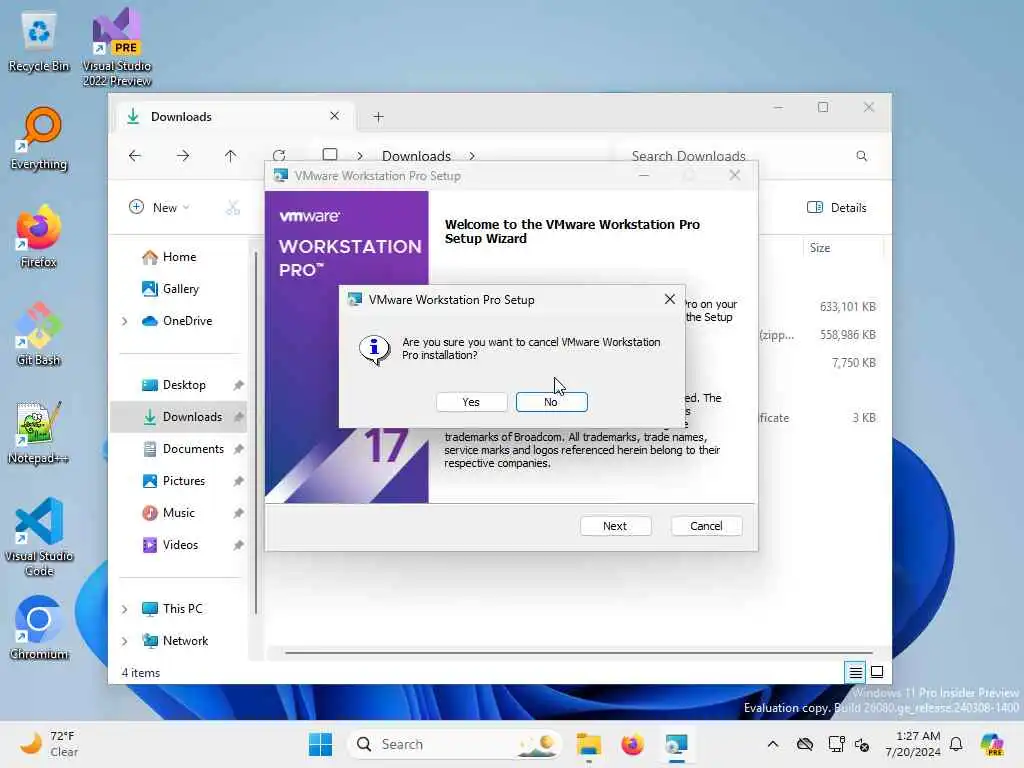This screenshot has width=1024, height=768.
Task: Click the horizontal scrollbar in Explorer
Action: click(x=579, y=652)
